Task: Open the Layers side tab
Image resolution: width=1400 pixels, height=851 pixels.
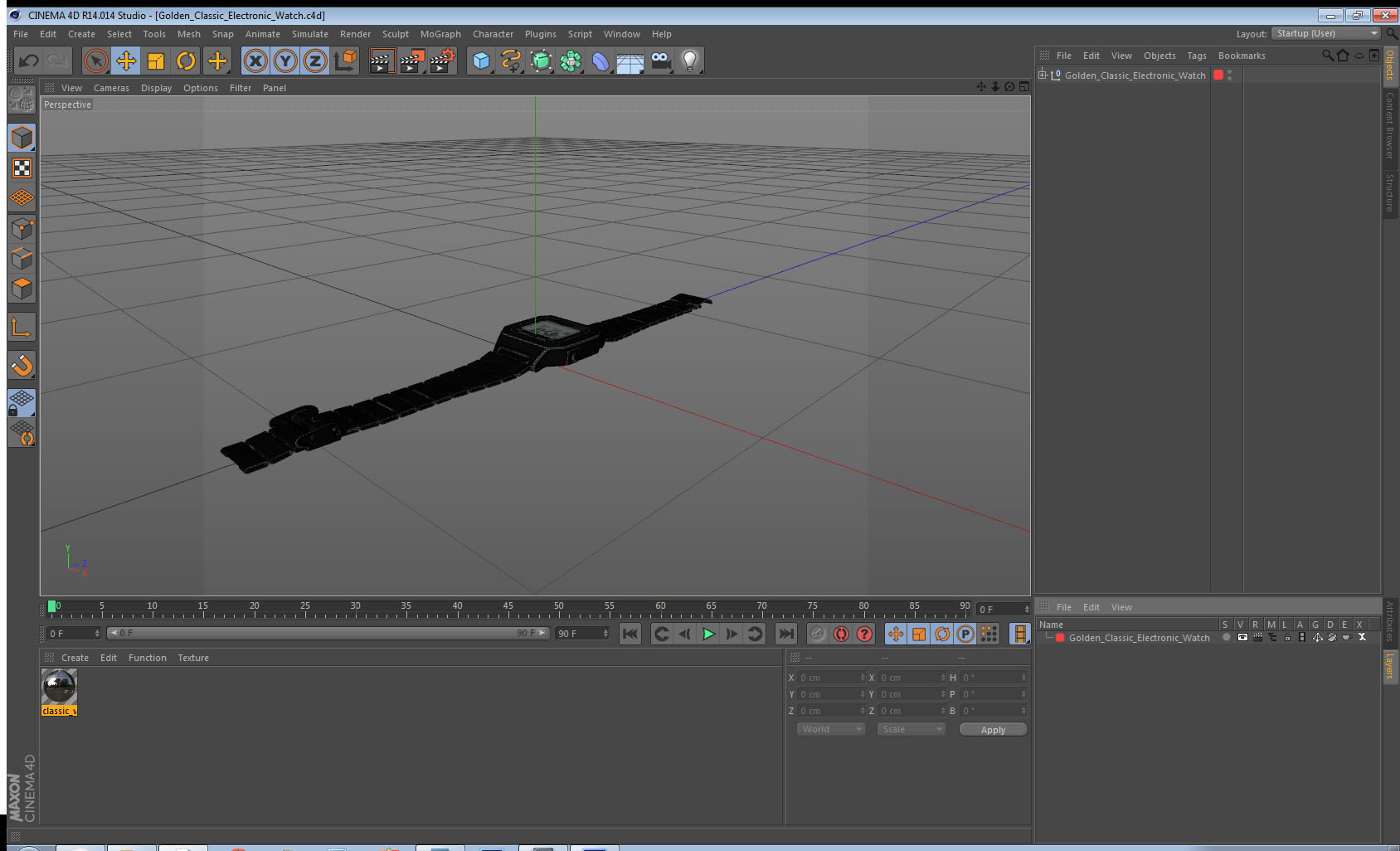Action: 1390,666
